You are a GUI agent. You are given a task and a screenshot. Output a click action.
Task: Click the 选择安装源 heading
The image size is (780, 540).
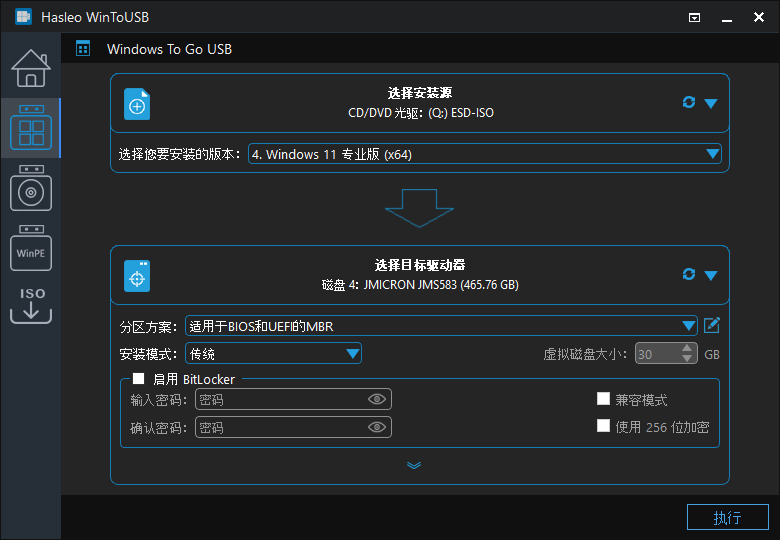pyautogui.click(x=420, y=93)
